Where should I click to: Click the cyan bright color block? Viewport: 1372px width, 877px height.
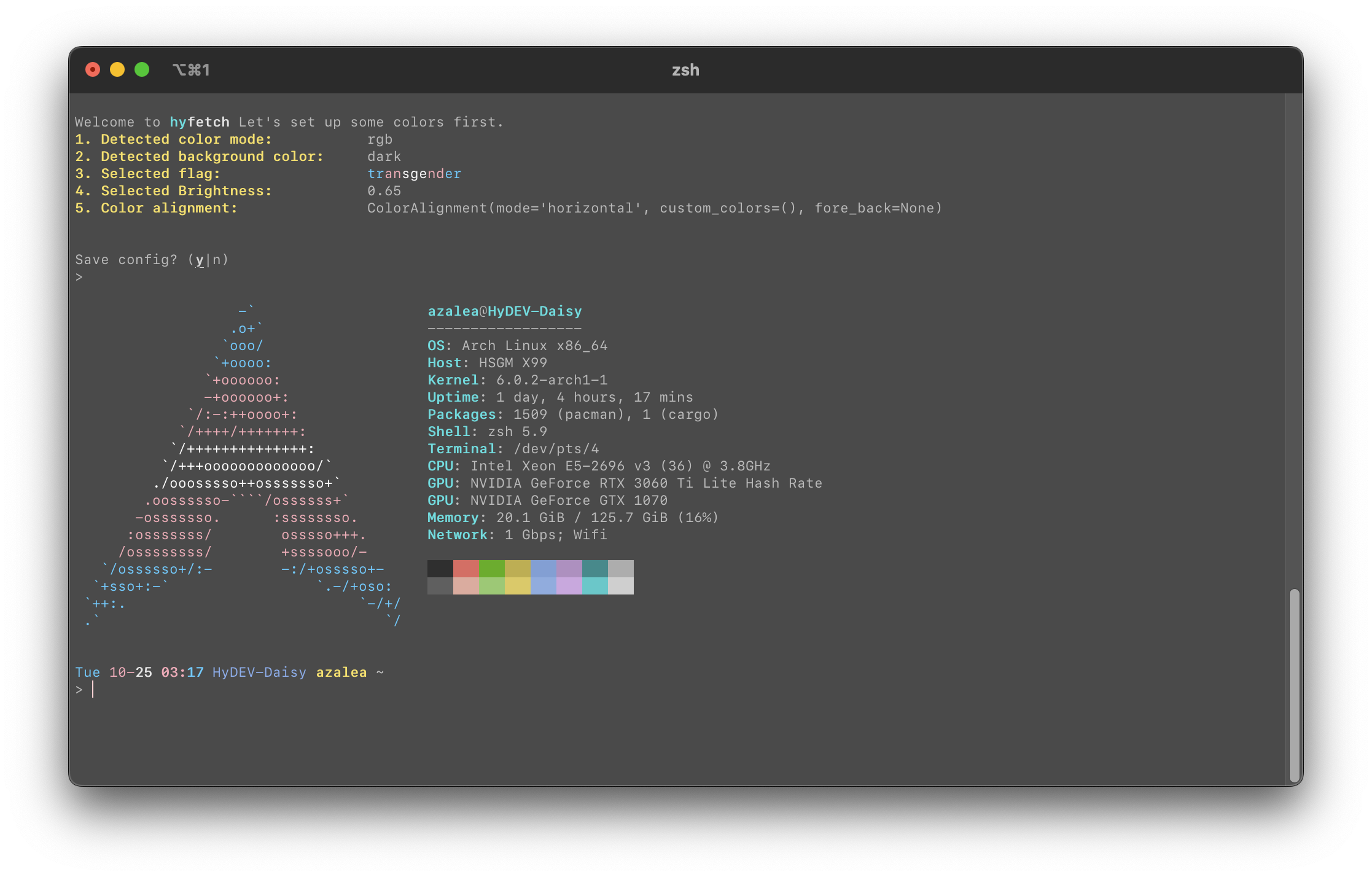[x=594, y=586]
